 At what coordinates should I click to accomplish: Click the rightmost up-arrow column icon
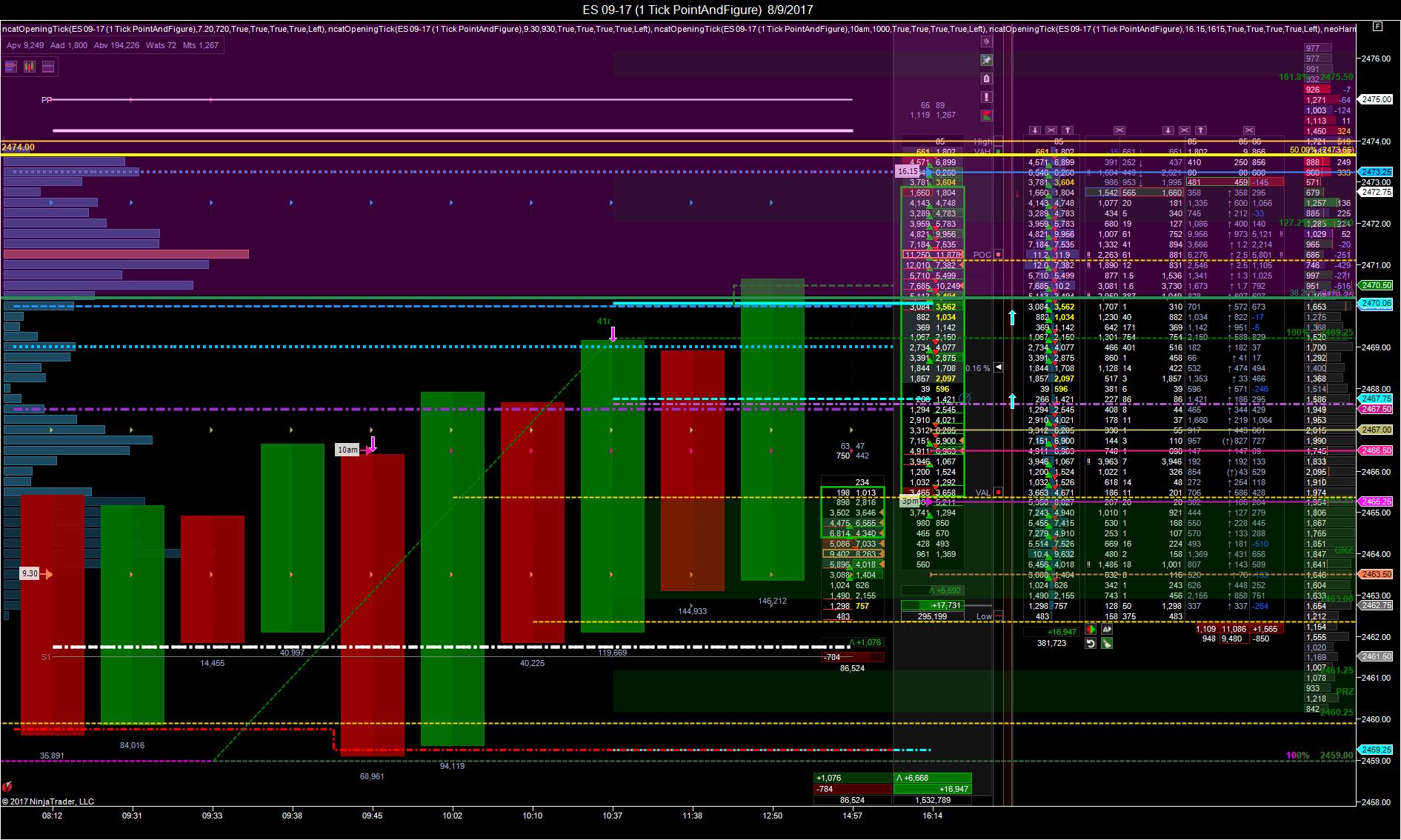[1200, 130]
